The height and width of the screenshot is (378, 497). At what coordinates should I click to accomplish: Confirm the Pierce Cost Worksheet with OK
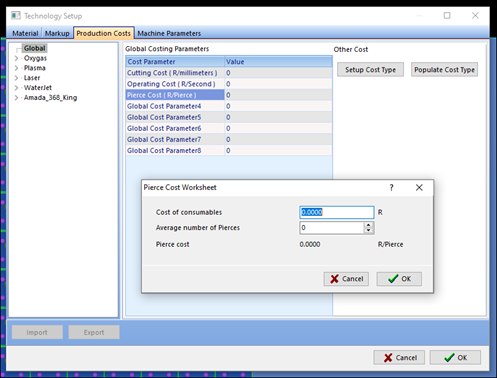pos(399,279)
